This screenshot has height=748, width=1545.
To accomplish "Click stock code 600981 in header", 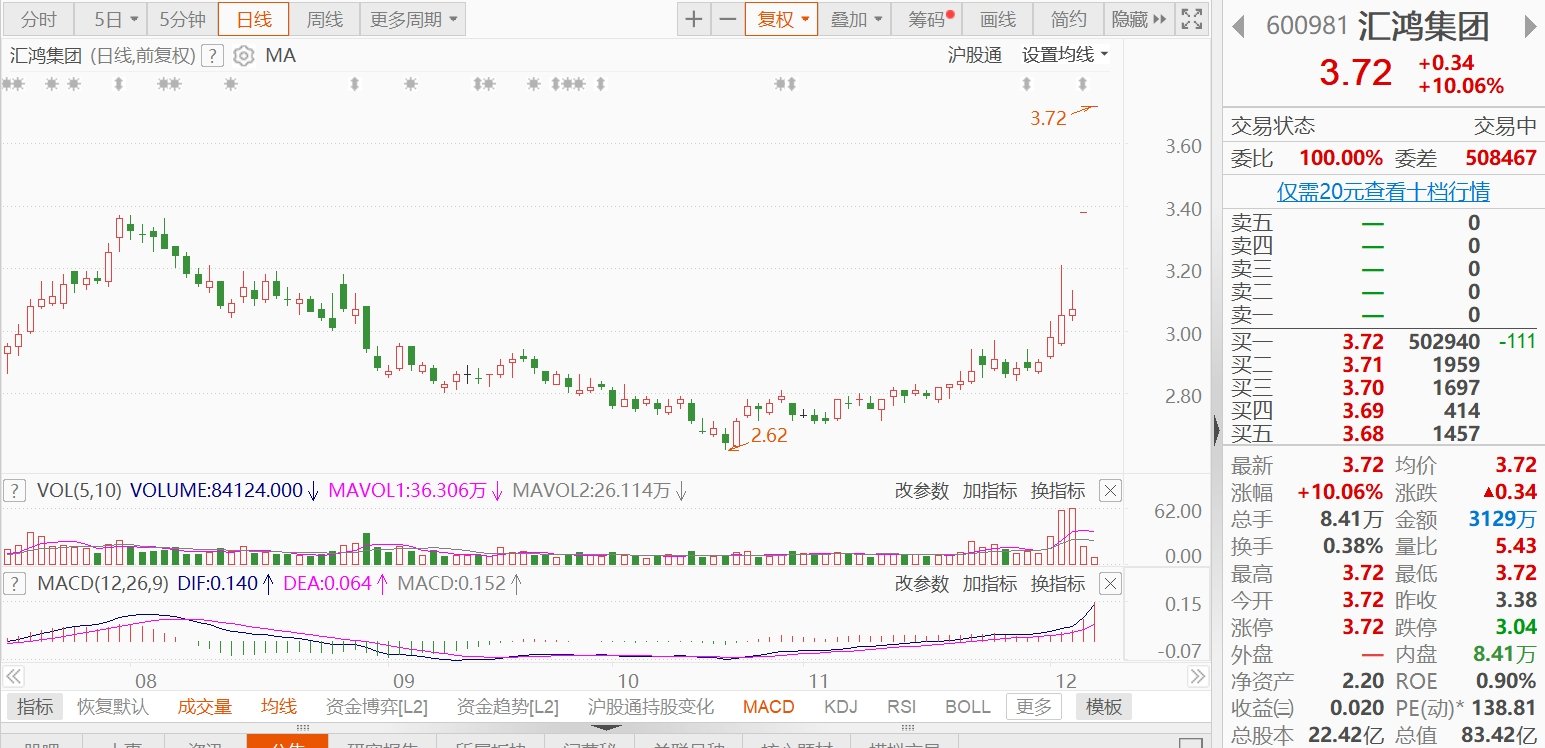I will [x=1307, y=27].
